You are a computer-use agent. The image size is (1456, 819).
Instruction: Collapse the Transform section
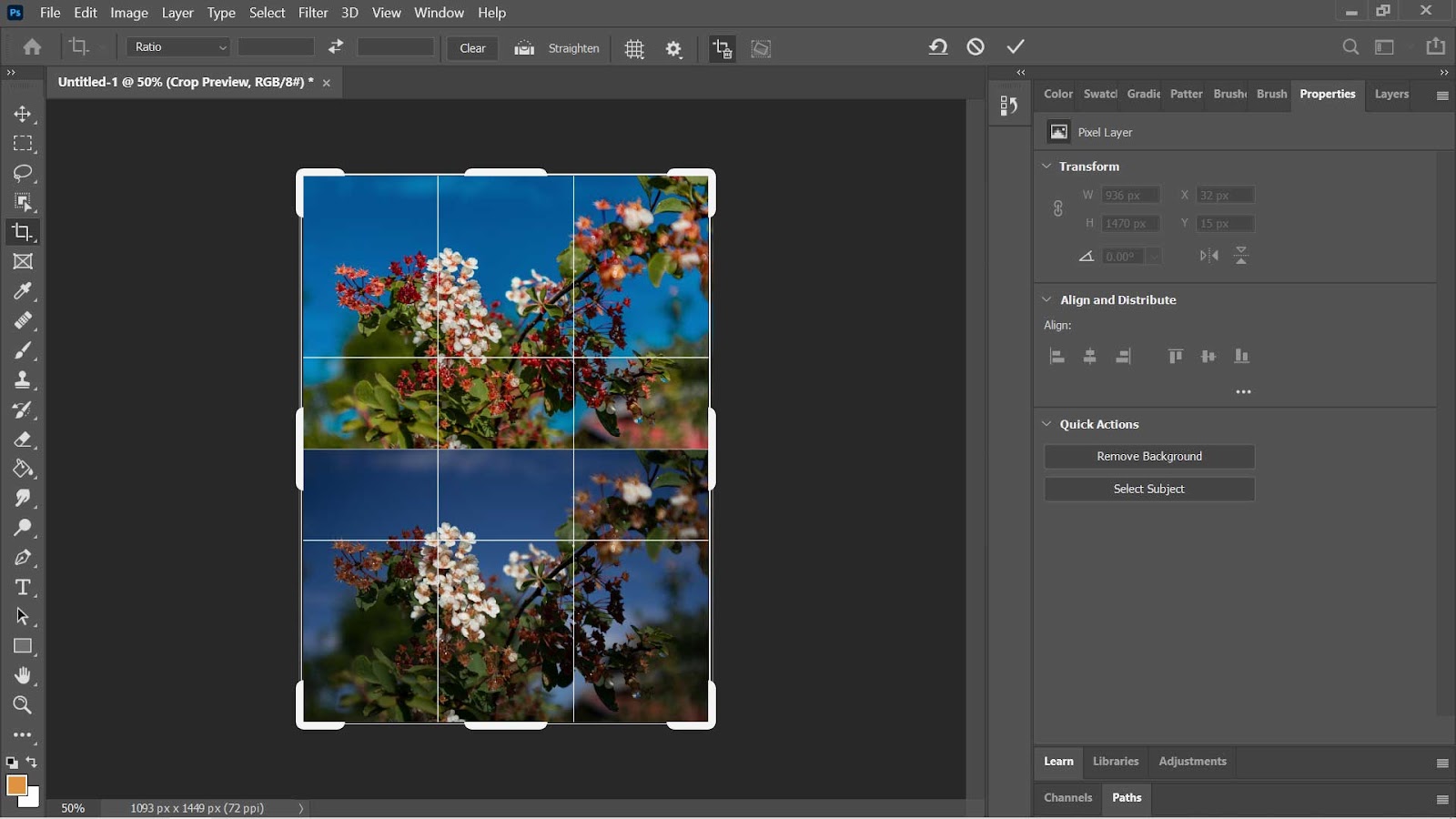click(x=1046, y=167)
